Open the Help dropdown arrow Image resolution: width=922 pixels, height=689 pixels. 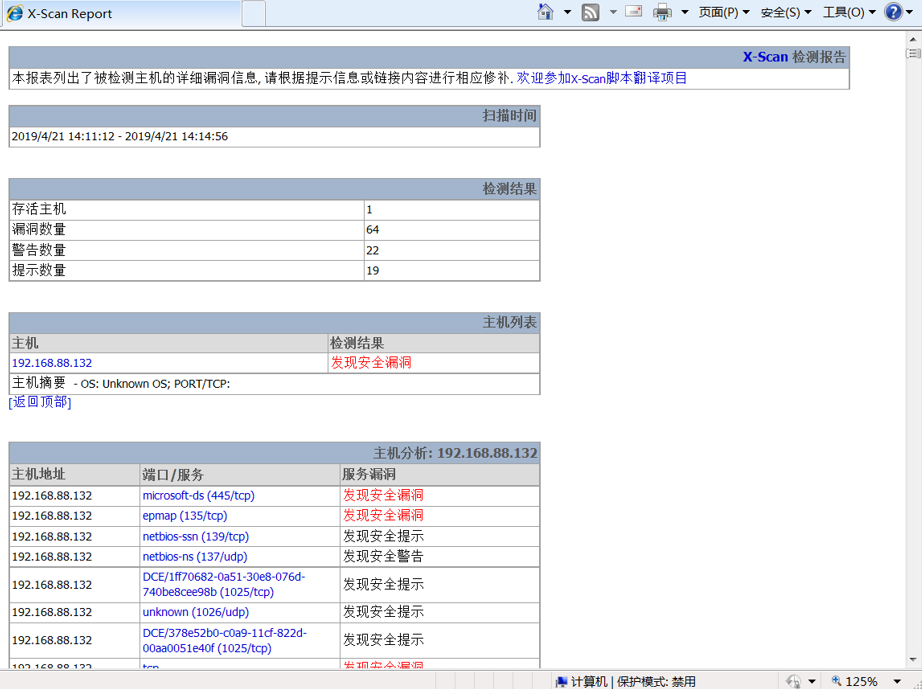[909, 12]
